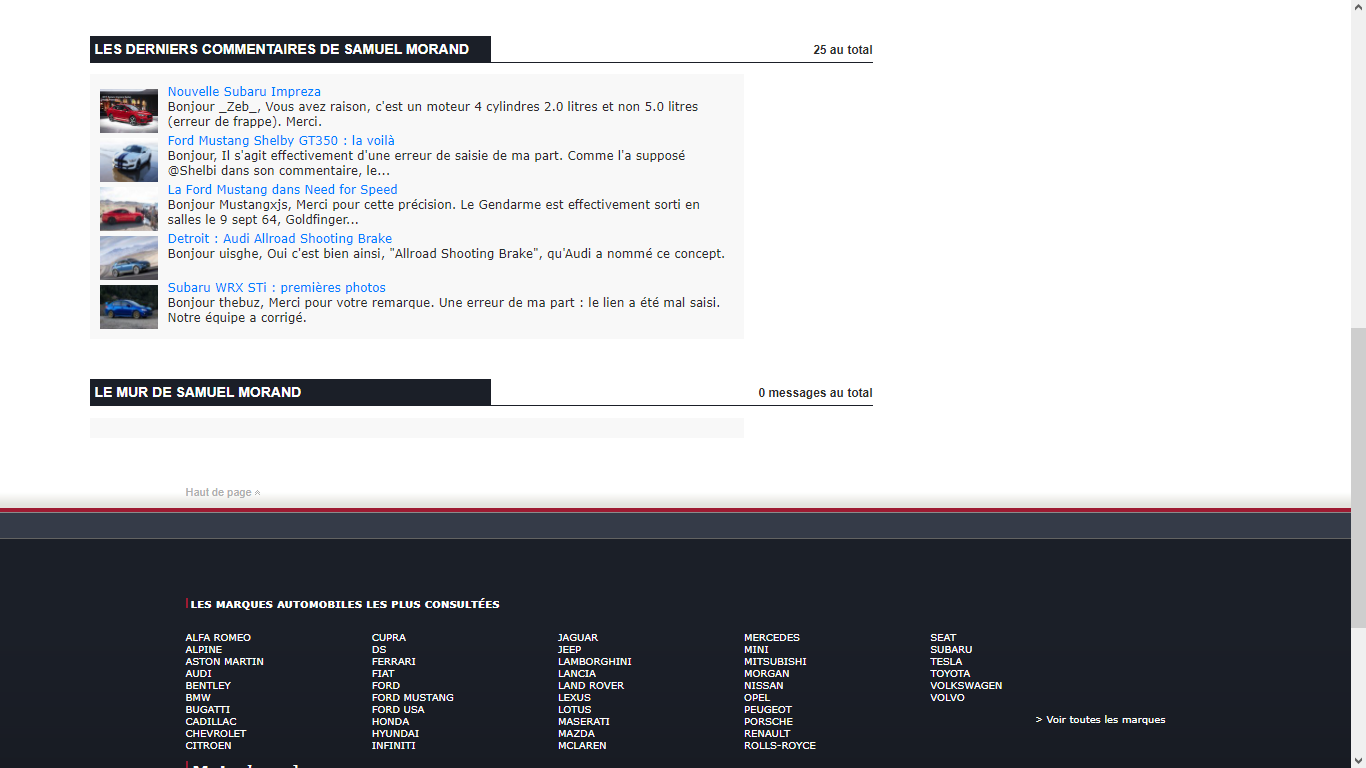Select the BUGATTI brand link
The height and width of the screenshot is (768, 1366).
(x=207, y=710)
